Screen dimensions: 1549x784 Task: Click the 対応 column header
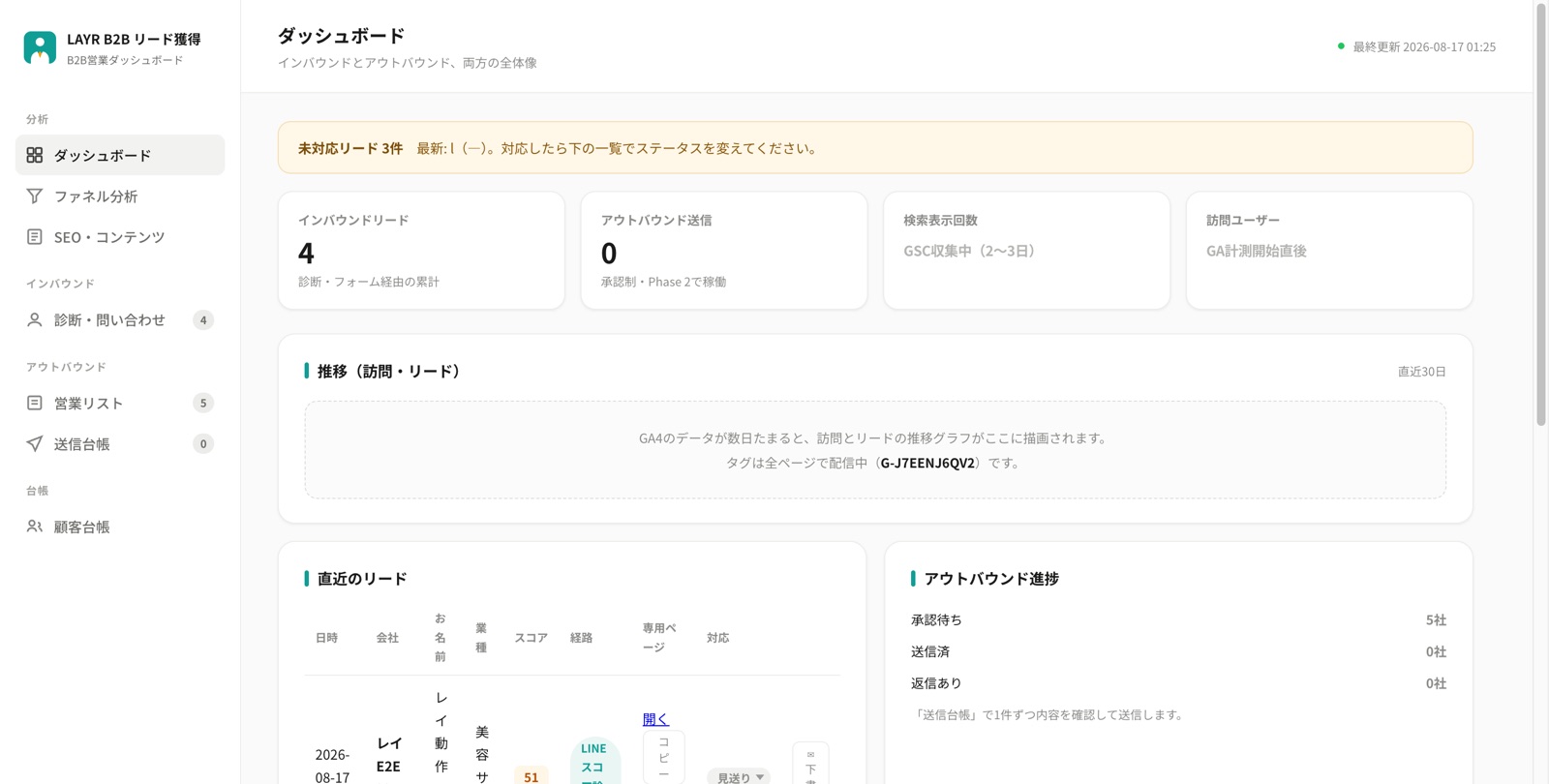tap(717, 638)
